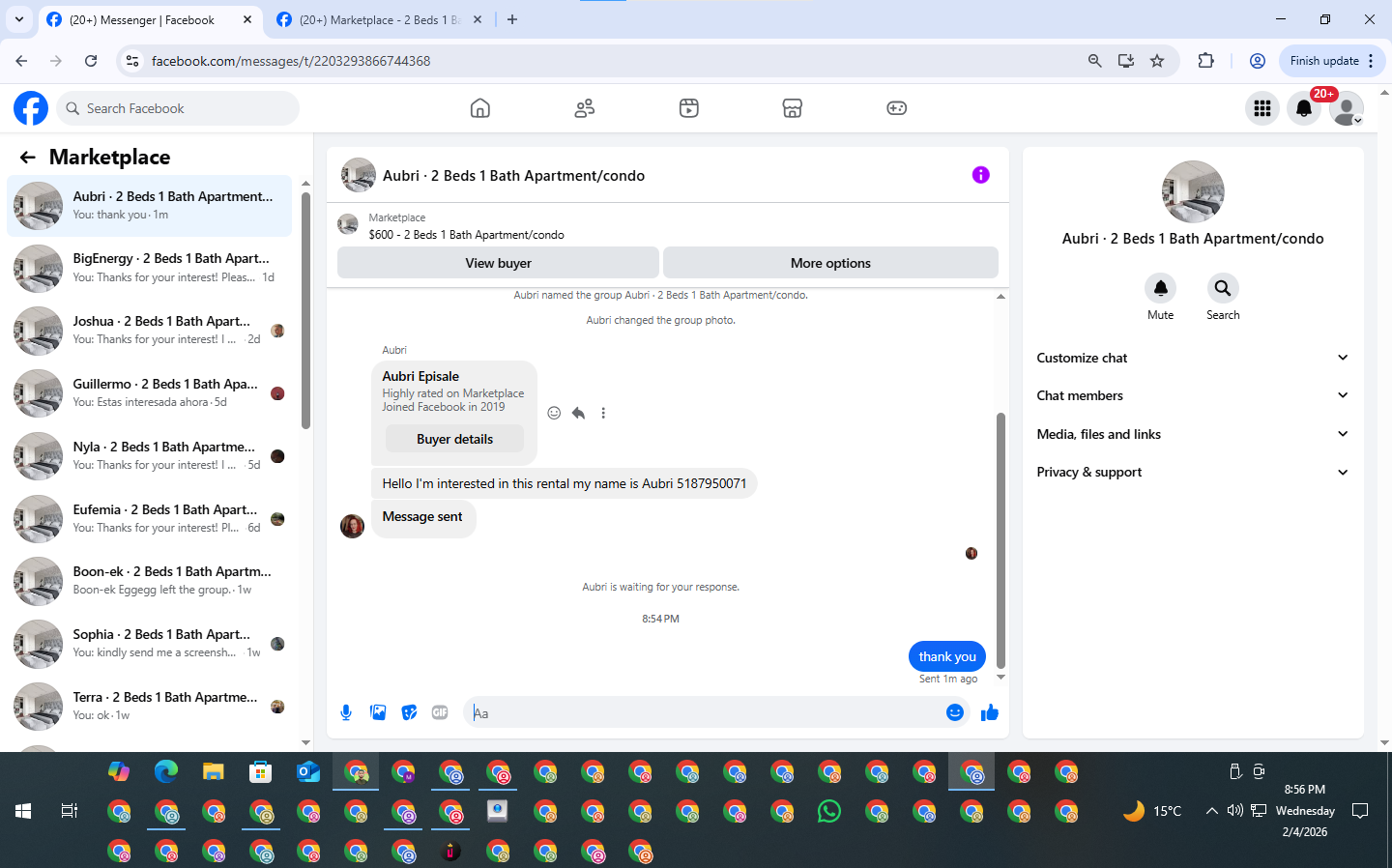Open the notifications bell icon

[x=1304, y=108]
